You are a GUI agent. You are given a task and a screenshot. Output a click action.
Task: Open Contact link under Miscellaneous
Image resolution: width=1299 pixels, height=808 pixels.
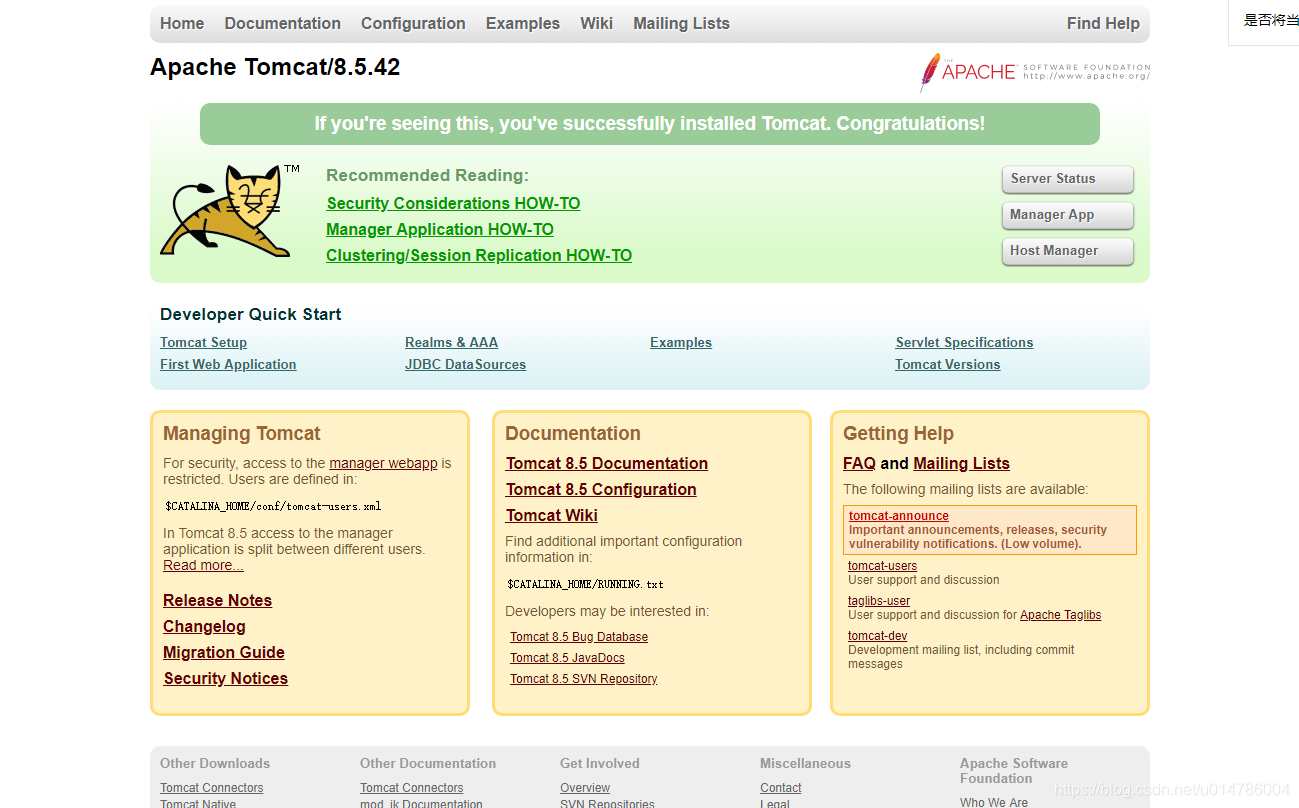click(x=780, y=788)
